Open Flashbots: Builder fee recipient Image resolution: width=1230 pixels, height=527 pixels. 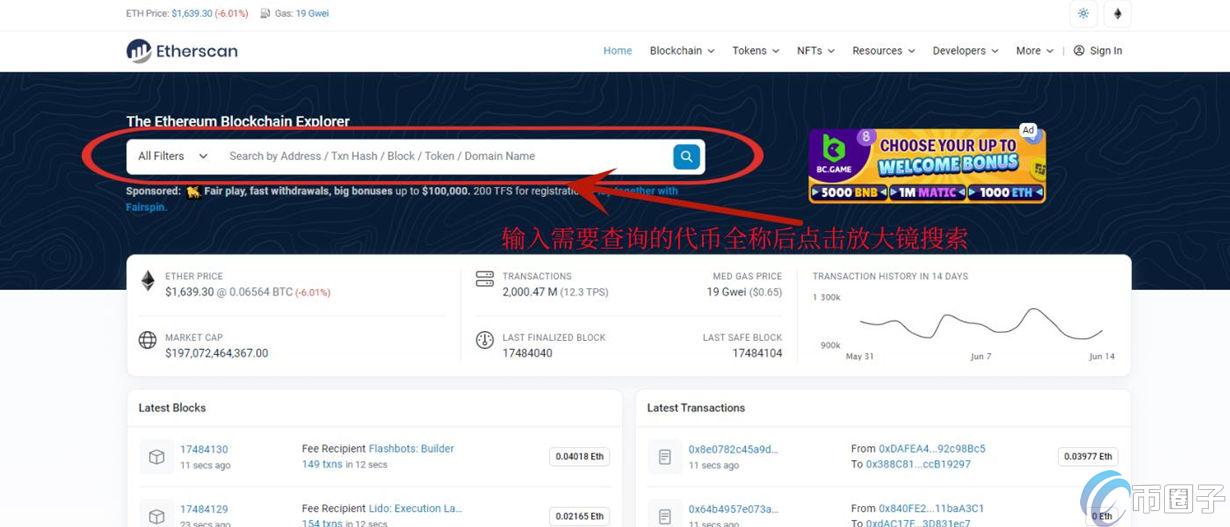coord(411,449)
